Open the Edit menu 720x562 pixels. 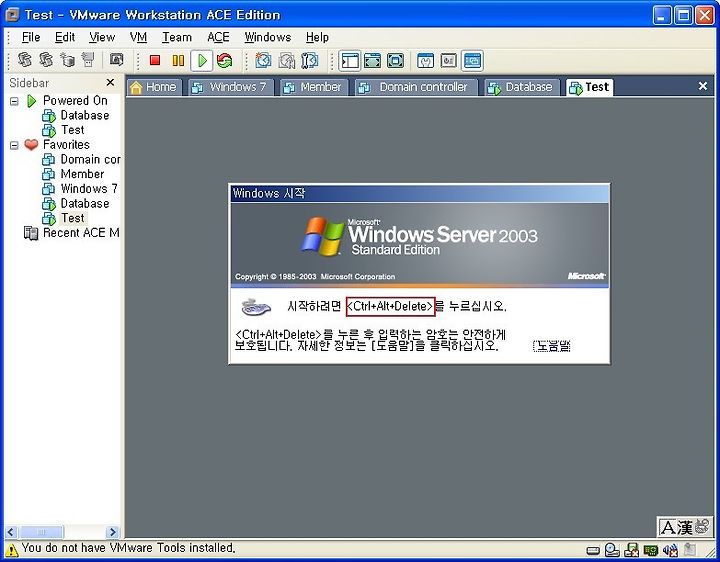click(x=65, y=37)
